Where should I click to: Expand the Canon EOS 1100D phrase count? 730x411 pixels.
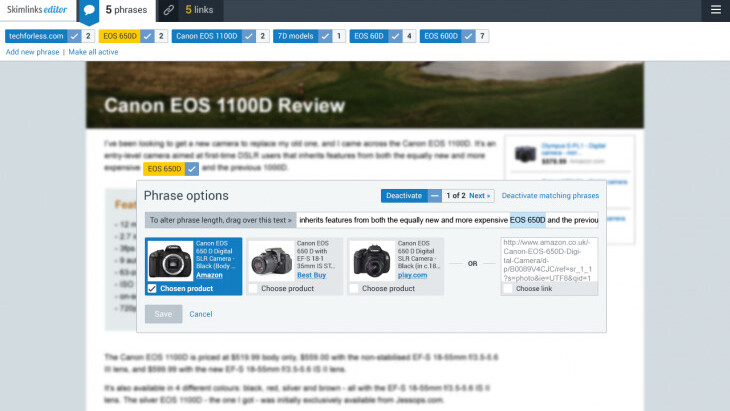(x=262, y=36)
